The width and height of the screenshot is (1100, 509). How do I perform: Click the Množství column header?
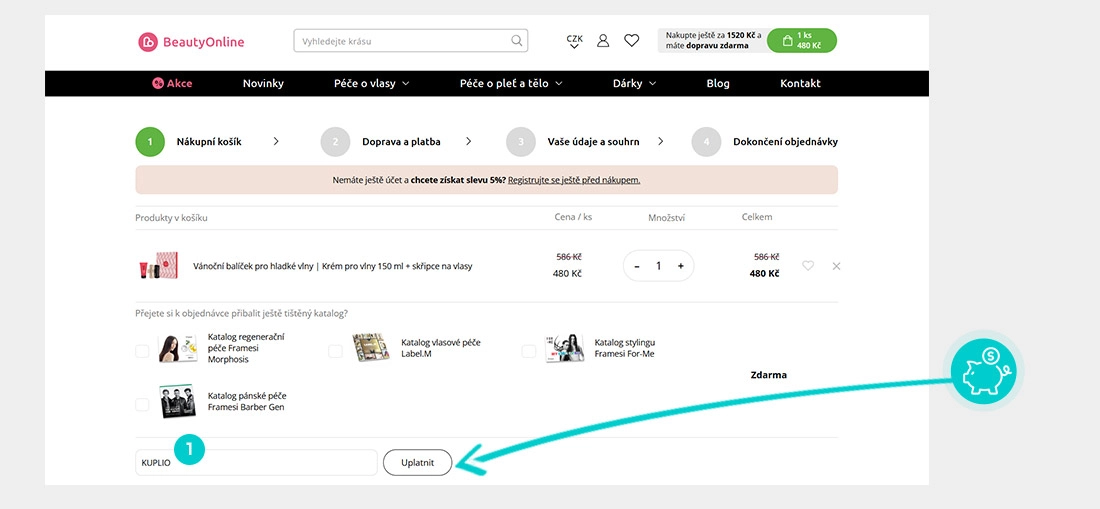[x=666, y=218]
